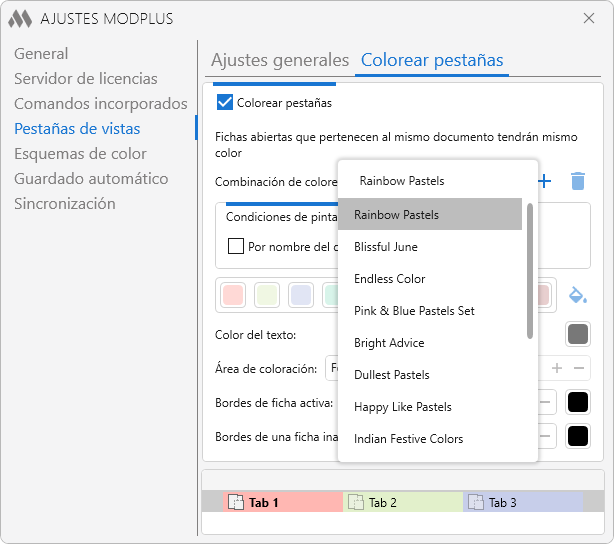Decrease active tab border thickness
This screenshot has width=614, height=544.
coord(545,402)
